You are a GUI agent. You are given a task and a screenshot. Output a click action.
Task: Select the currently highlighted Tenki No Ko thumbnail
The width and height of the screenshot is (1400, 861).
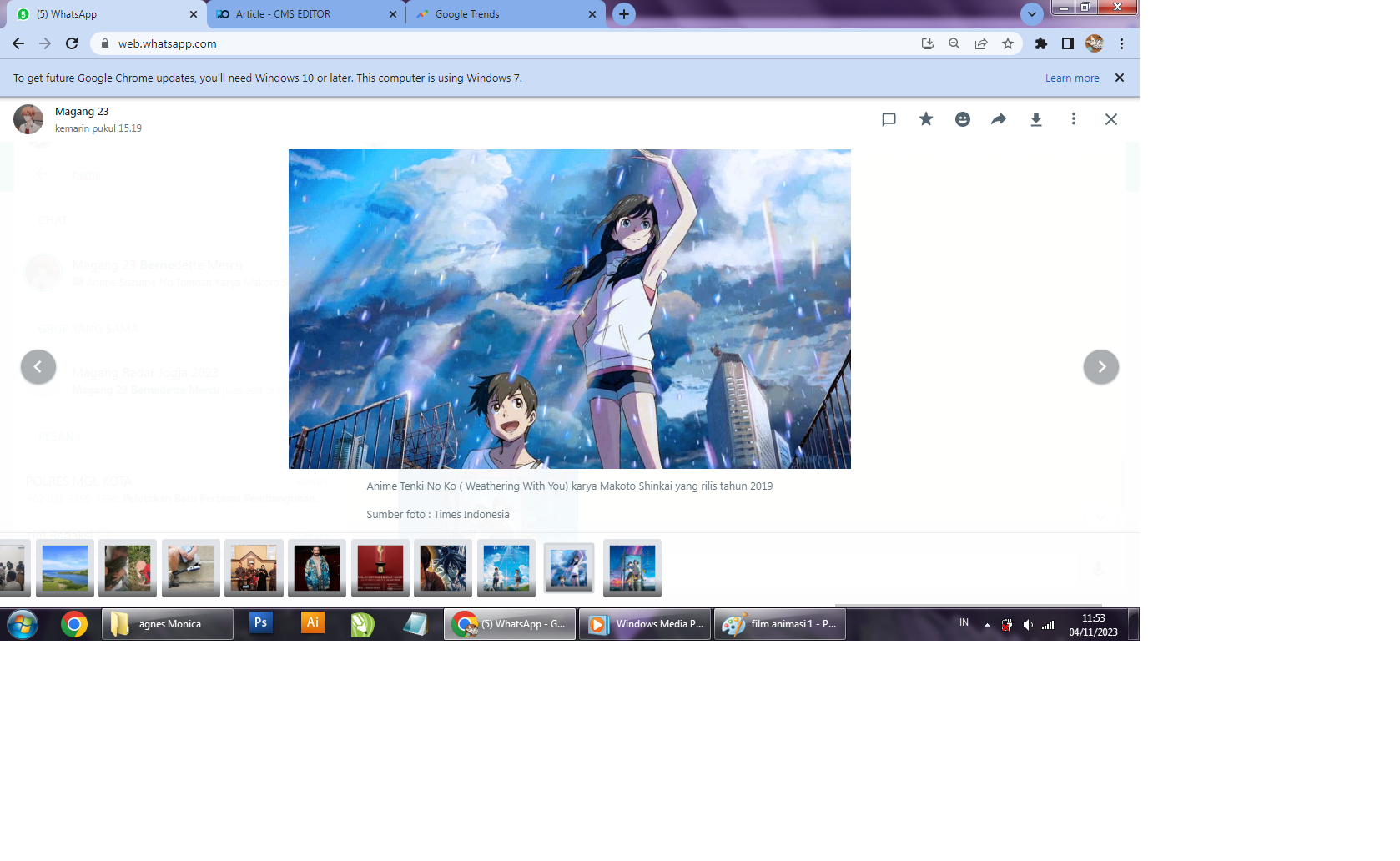tap(569, 568)
